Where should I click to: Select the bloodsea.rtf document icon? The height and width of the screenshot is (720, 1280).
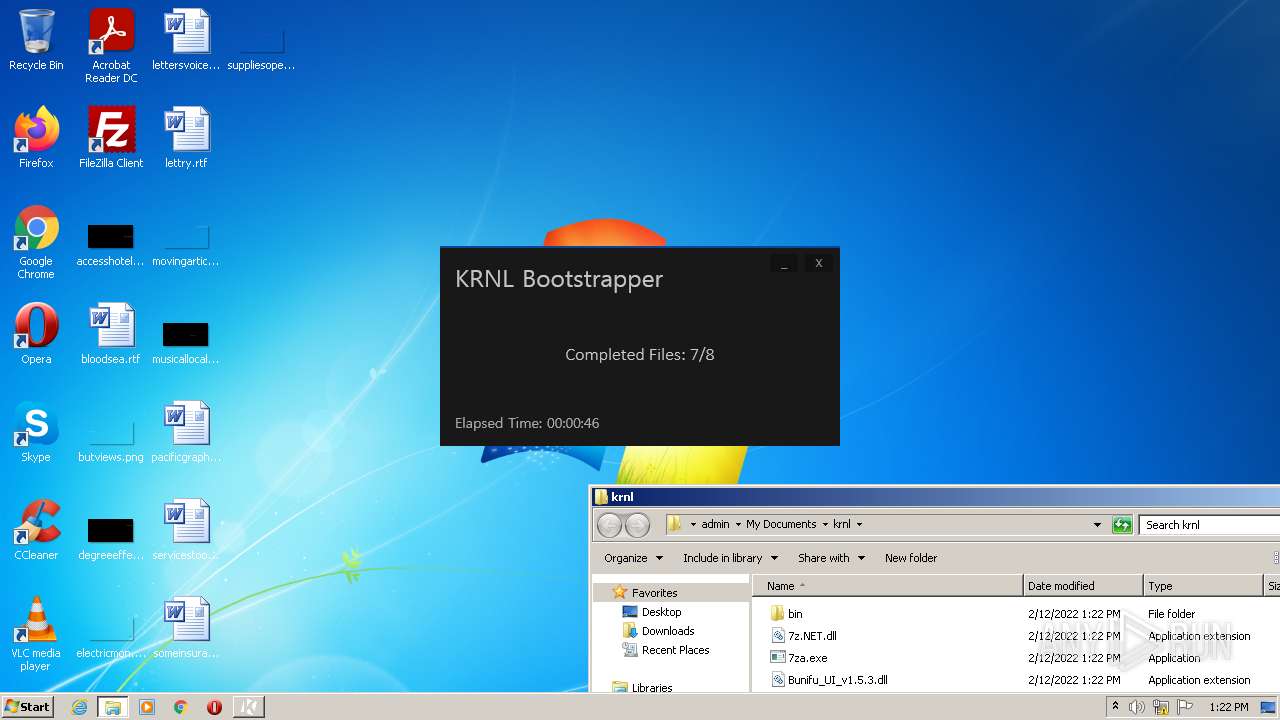(x=111, y=334)
